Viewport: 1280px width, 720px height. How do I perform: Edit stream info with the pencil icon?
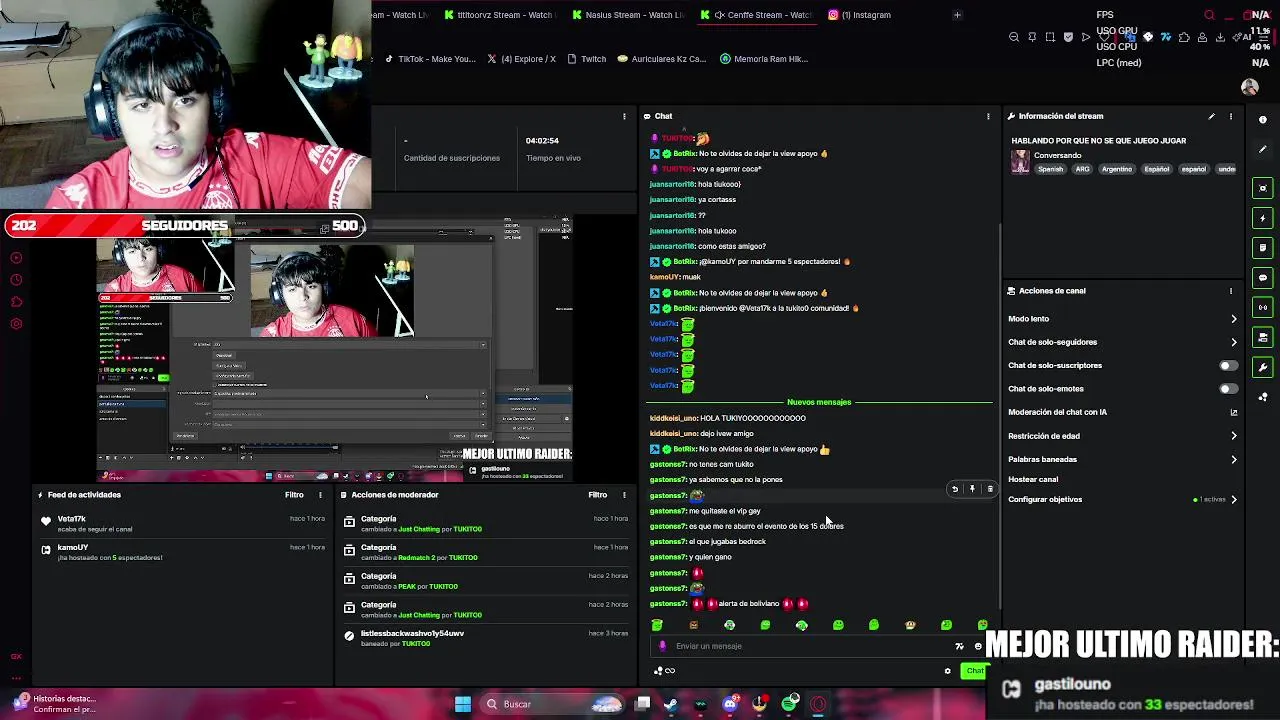(x=1211, y=116)
